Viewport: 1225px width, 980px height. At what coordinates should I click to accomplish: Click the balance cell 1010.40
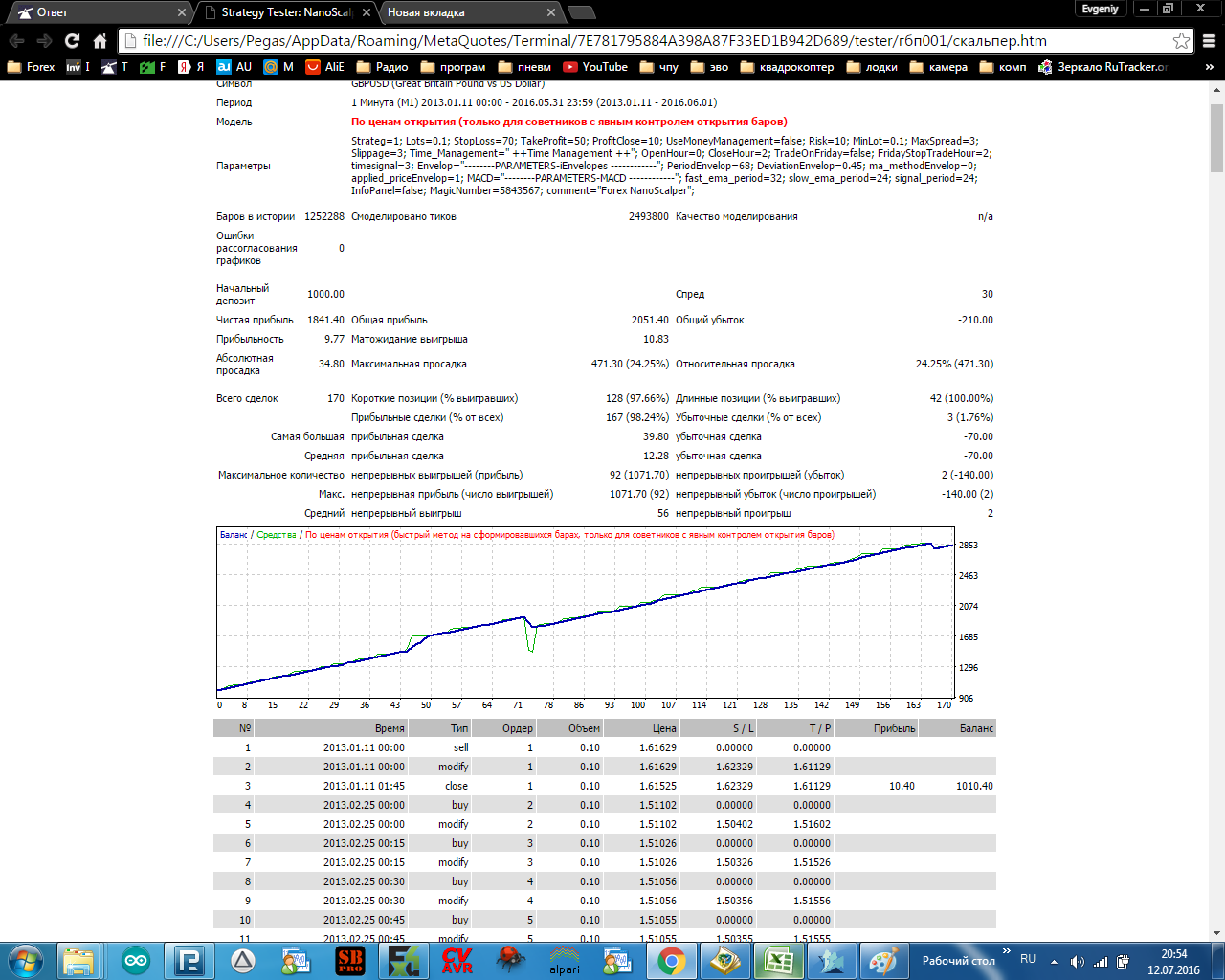(974, 786)
